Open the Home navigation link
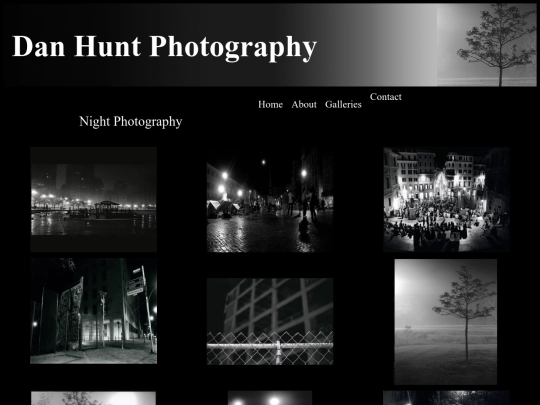540x405 pixels. pyautogui.click(x=270, y=104)
